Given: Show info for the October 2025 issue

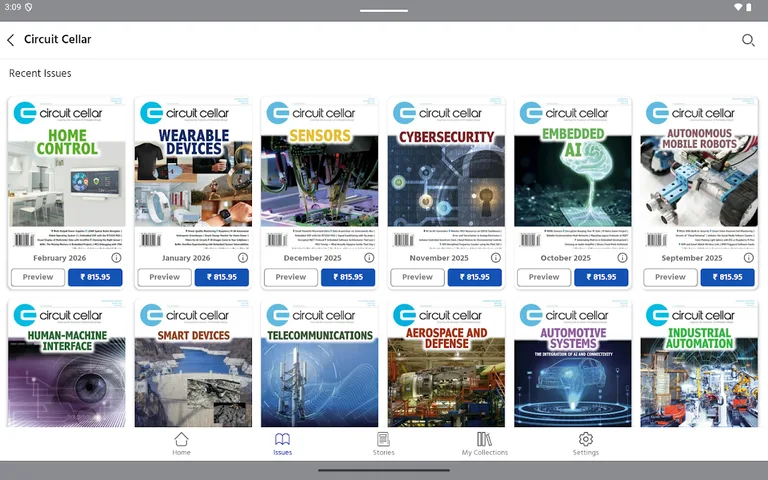Looking at the screenshot, I should pyautogui.click(x=623, y=258).
